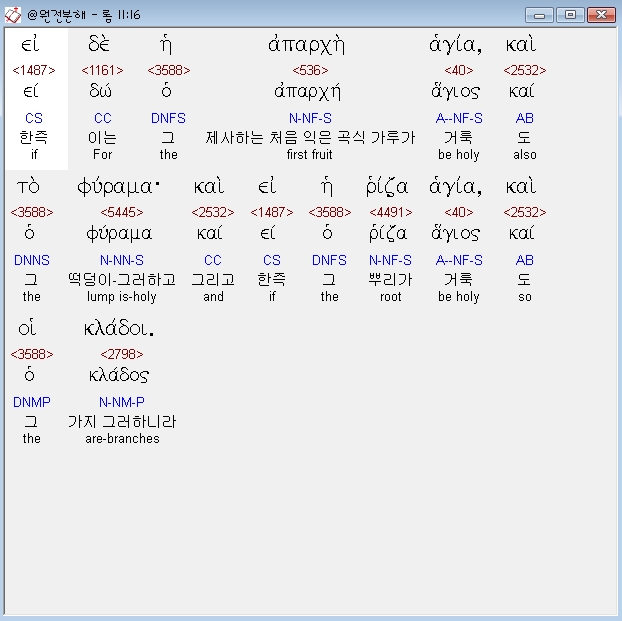Open Strong's number <536>
Image resolution: width=622 pixels, height=621 pixels.
click(310, 70)
